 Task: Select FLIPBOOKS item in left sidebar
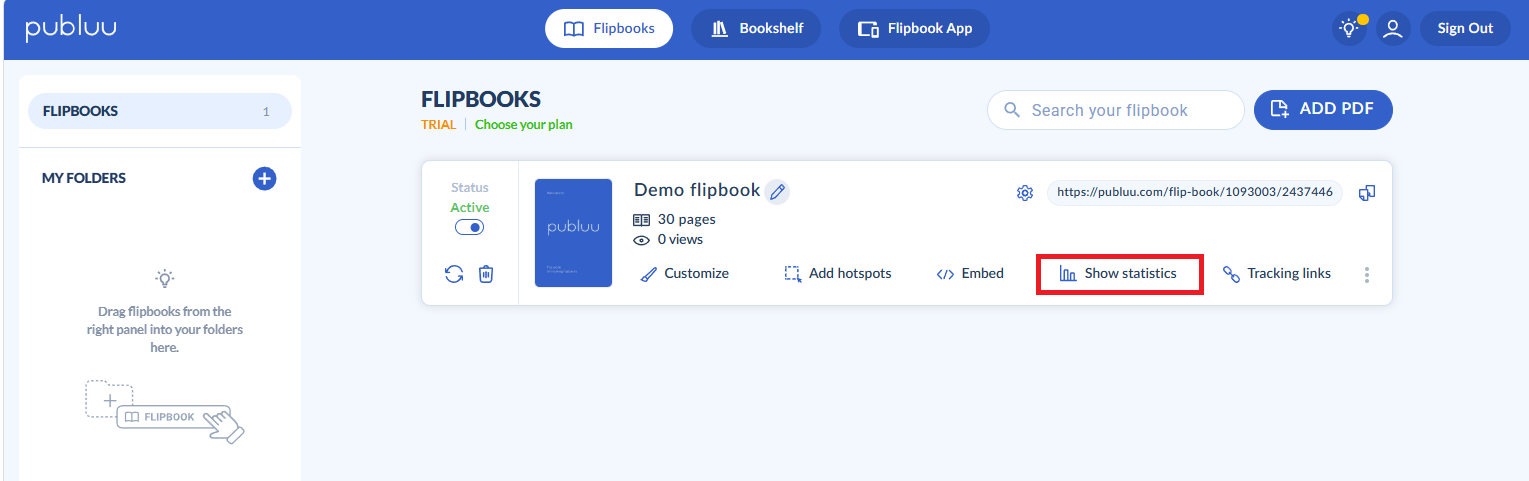click(159, 111)
